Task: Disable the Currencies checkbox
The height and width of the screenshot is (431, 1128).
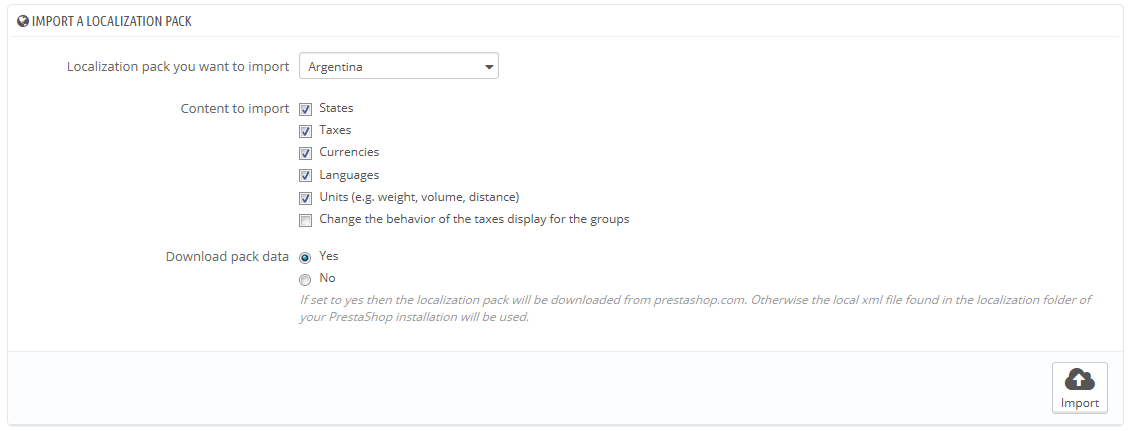Action: point(306,153)
